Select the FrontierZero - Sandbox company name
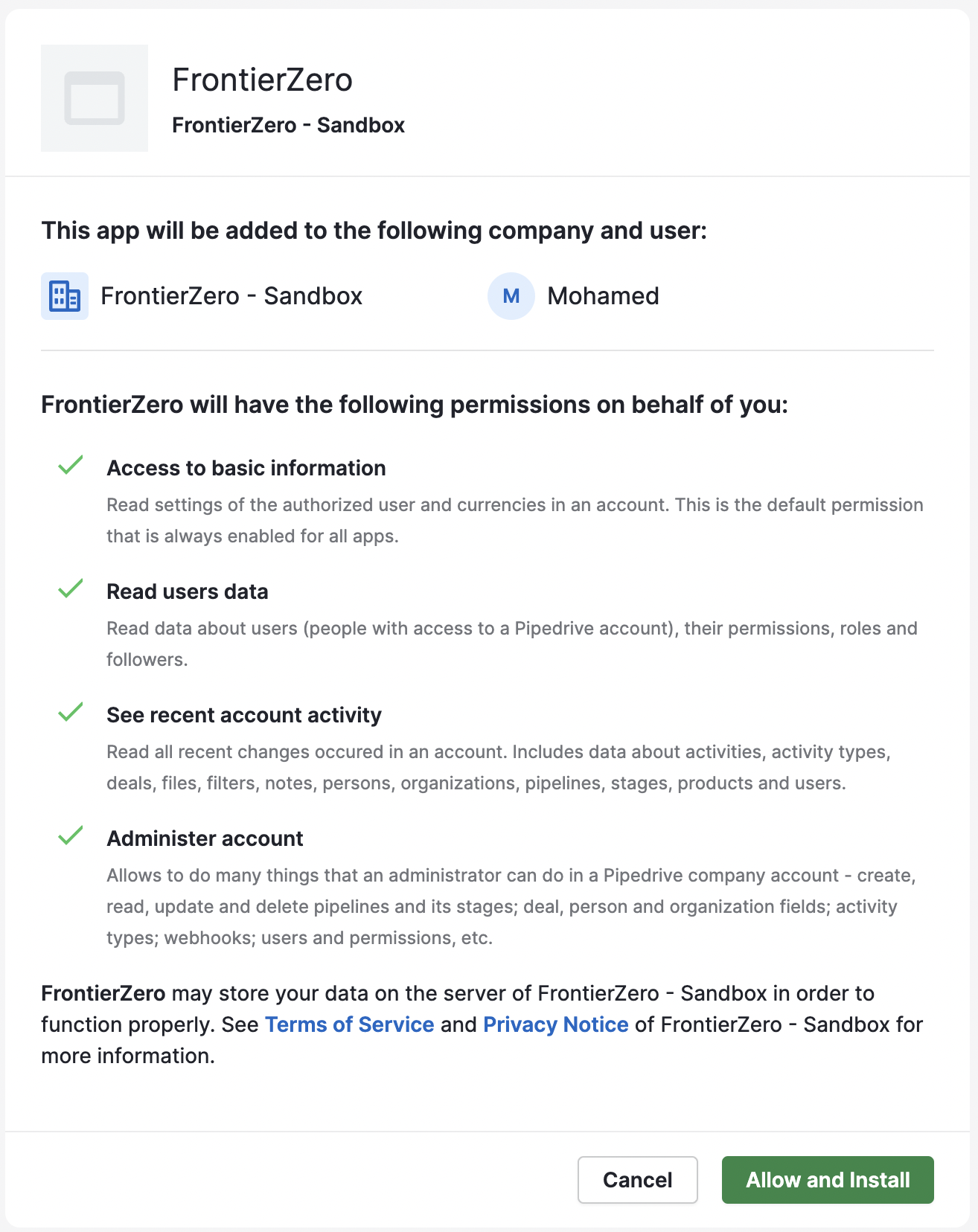Viewport: 978px width, 1232px height. 231,296
